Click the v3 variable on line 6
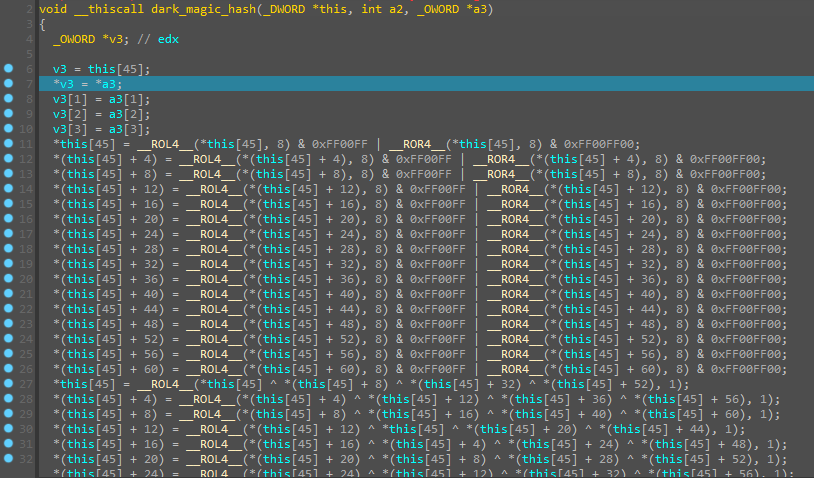Viewport: 814px width, 478px height. [x=60, y=69]
